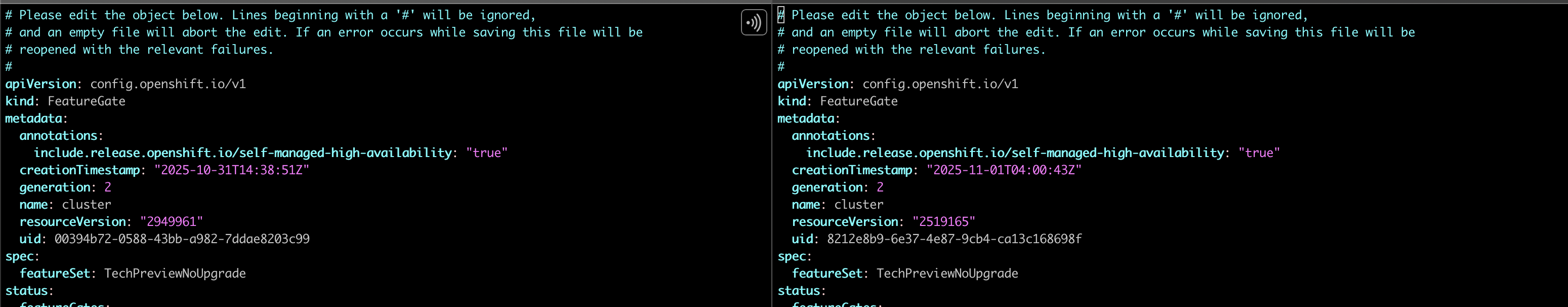Click the broadcast input icon in left pane
The width and height of the screenshot is (1568, 307).
click(x=754, y=23)
